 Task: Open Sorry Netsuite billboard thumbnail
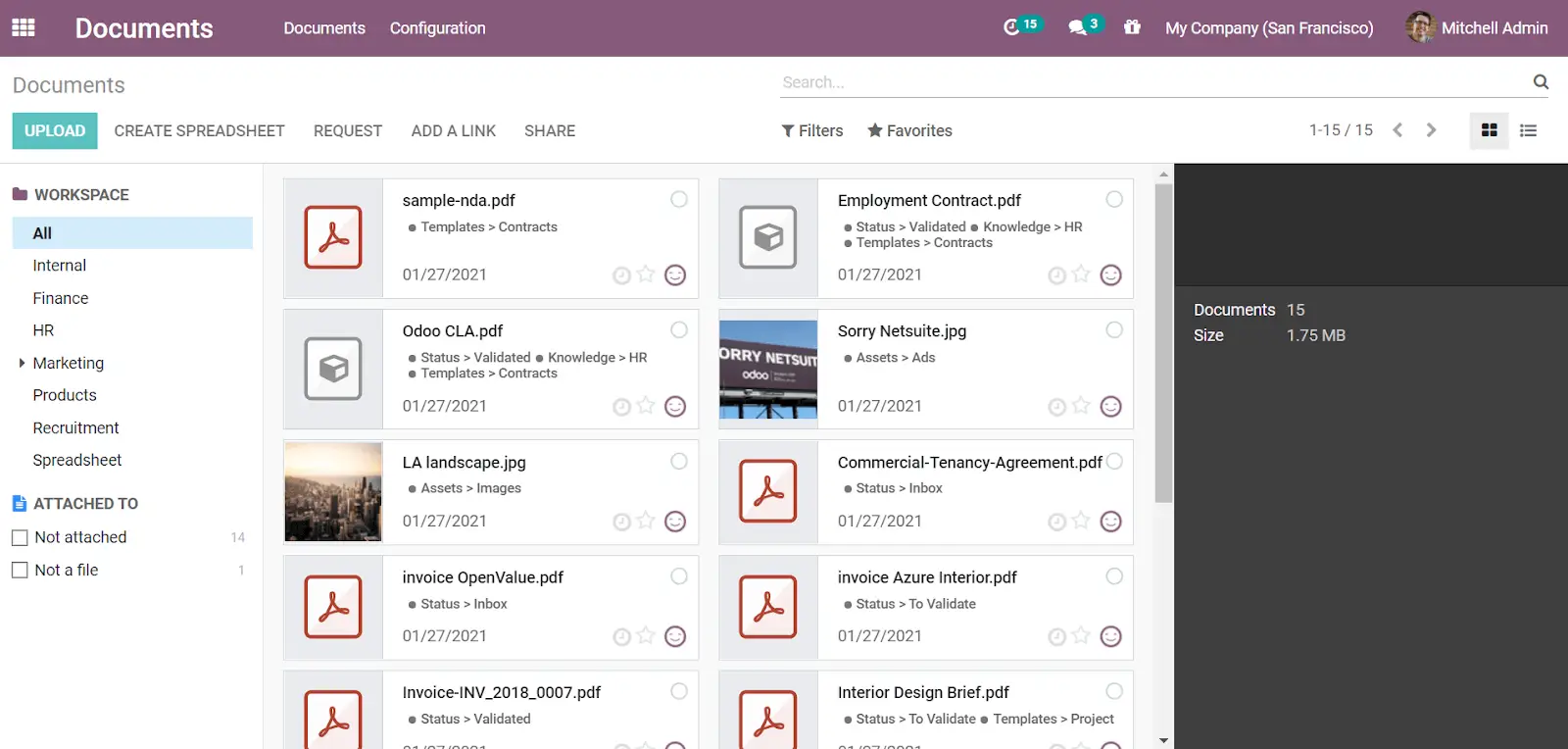pos(768,370)
